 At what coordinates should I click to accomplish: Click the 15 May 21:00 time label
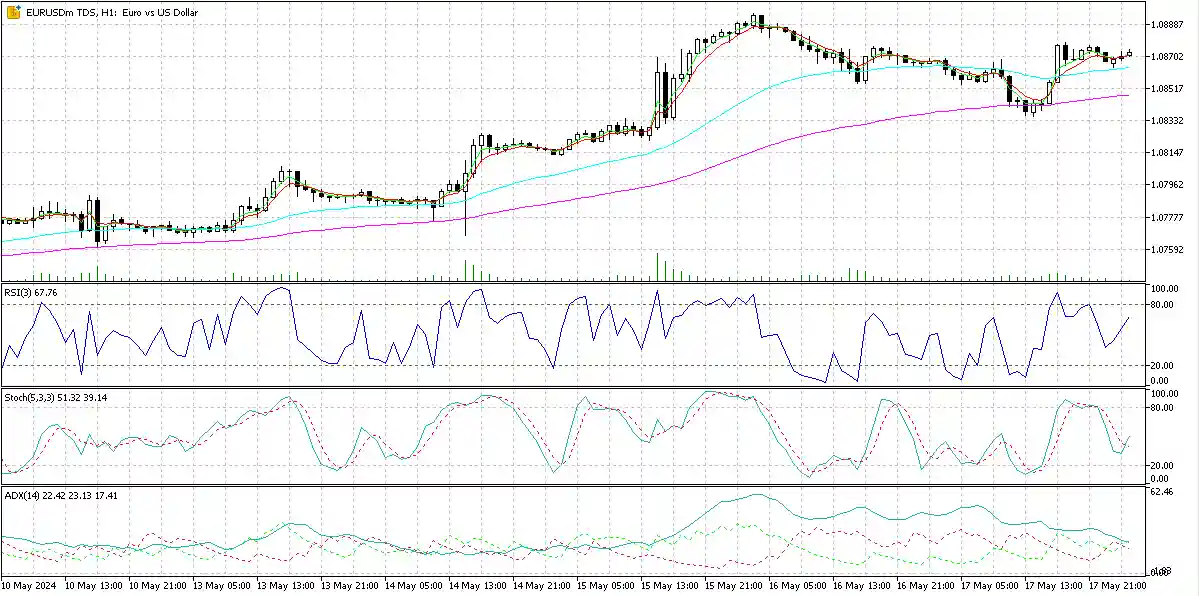733,583
